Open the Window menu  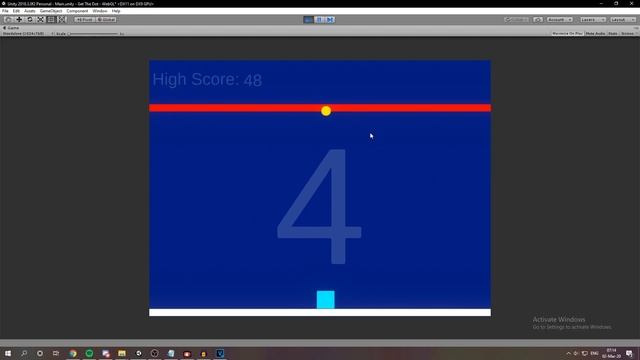tap(100, 11)
